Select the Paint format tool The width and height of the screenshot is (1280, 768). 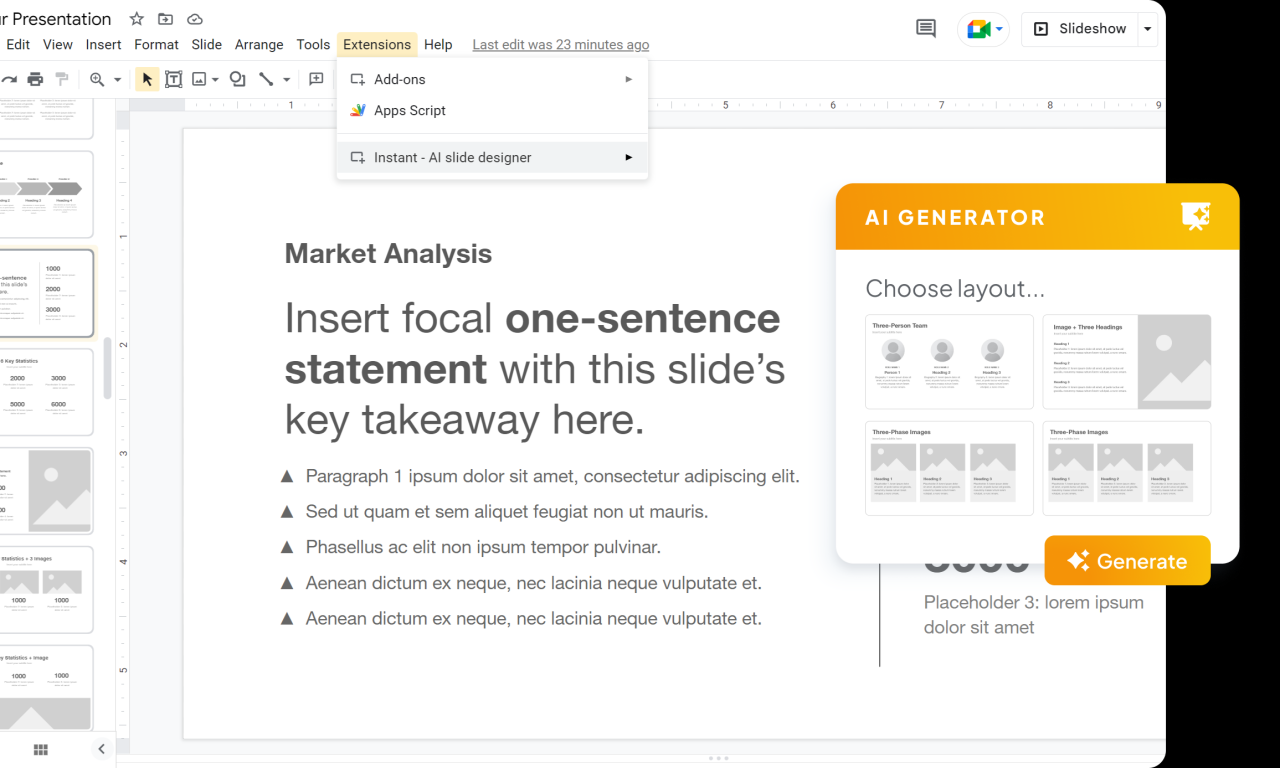pyautogui.click(x=61, y=78)
